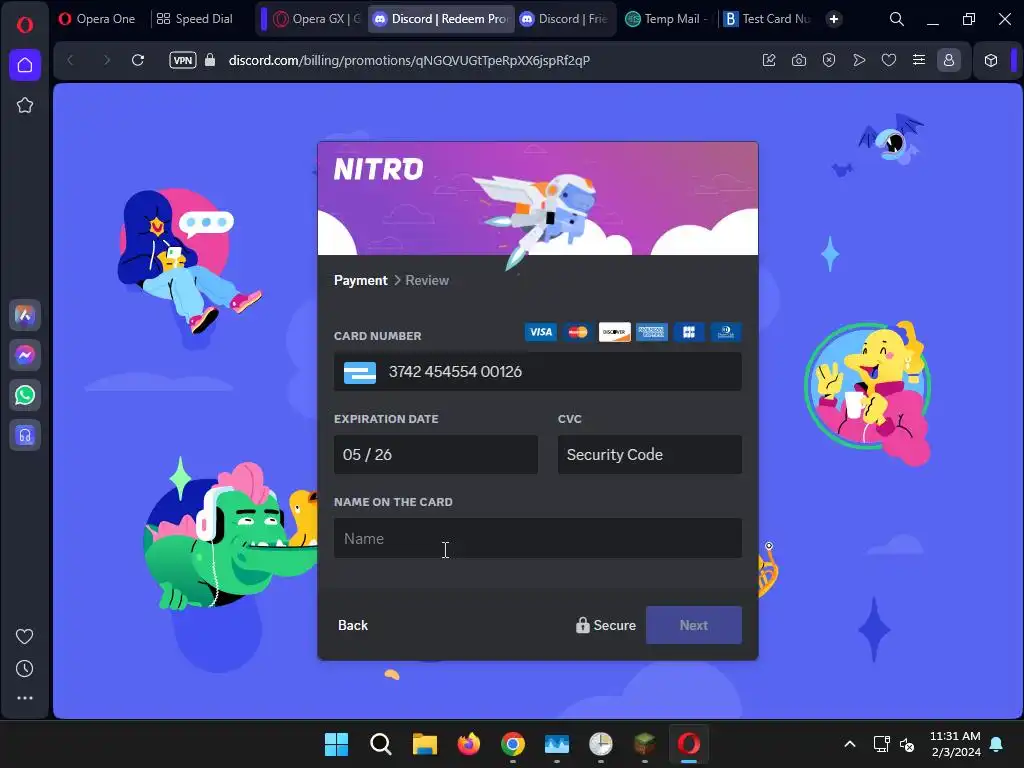The width and height of the screenshot is (1024, 768).
Task: Click the Next button
Action: (x=694, y=625)
